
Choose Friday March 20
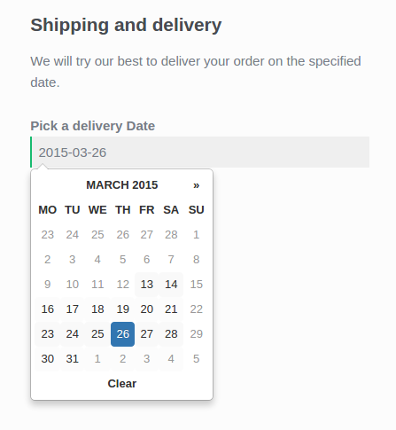(x=147, y=309)
